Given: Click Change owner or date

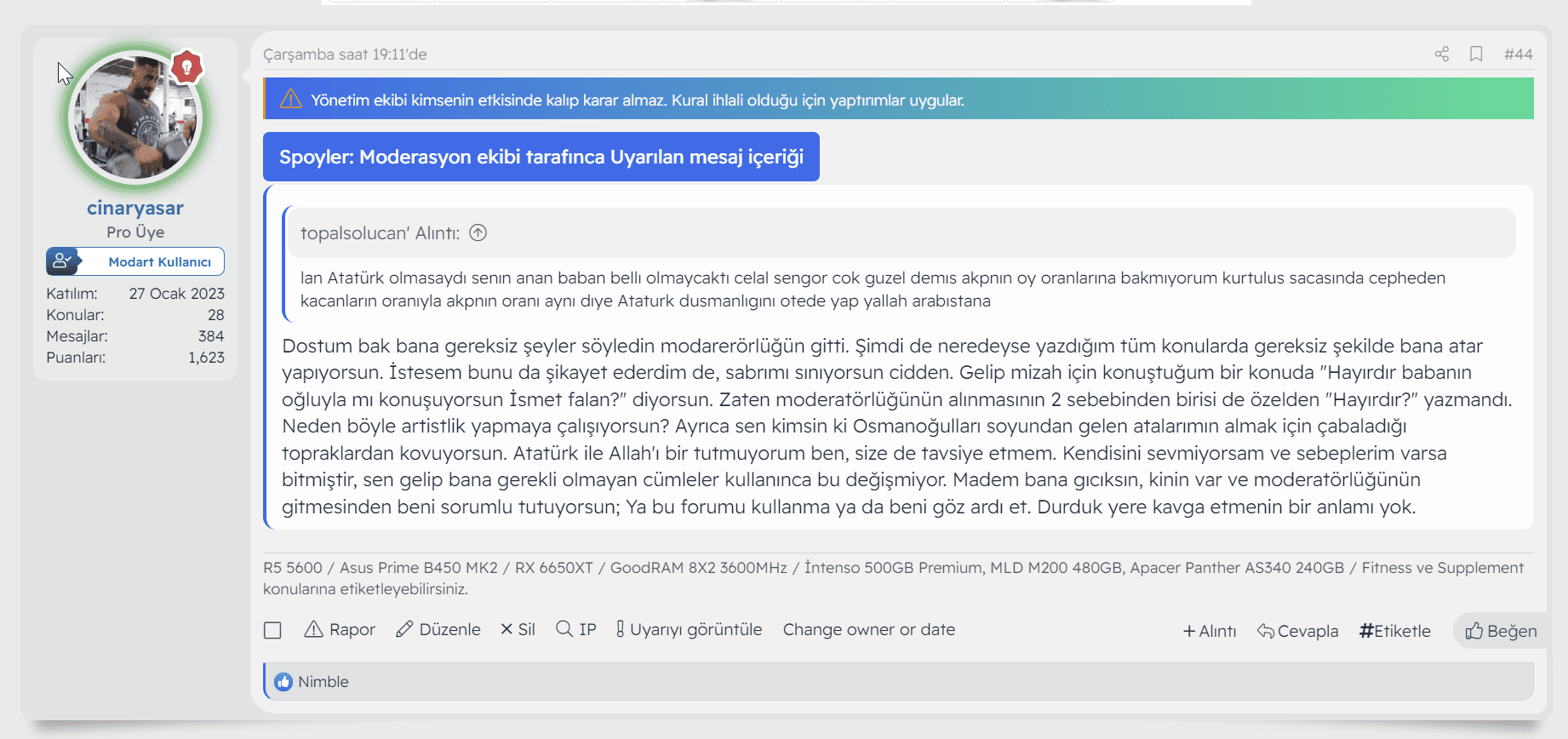Looking at the screenshot, I should pos(868,630).
